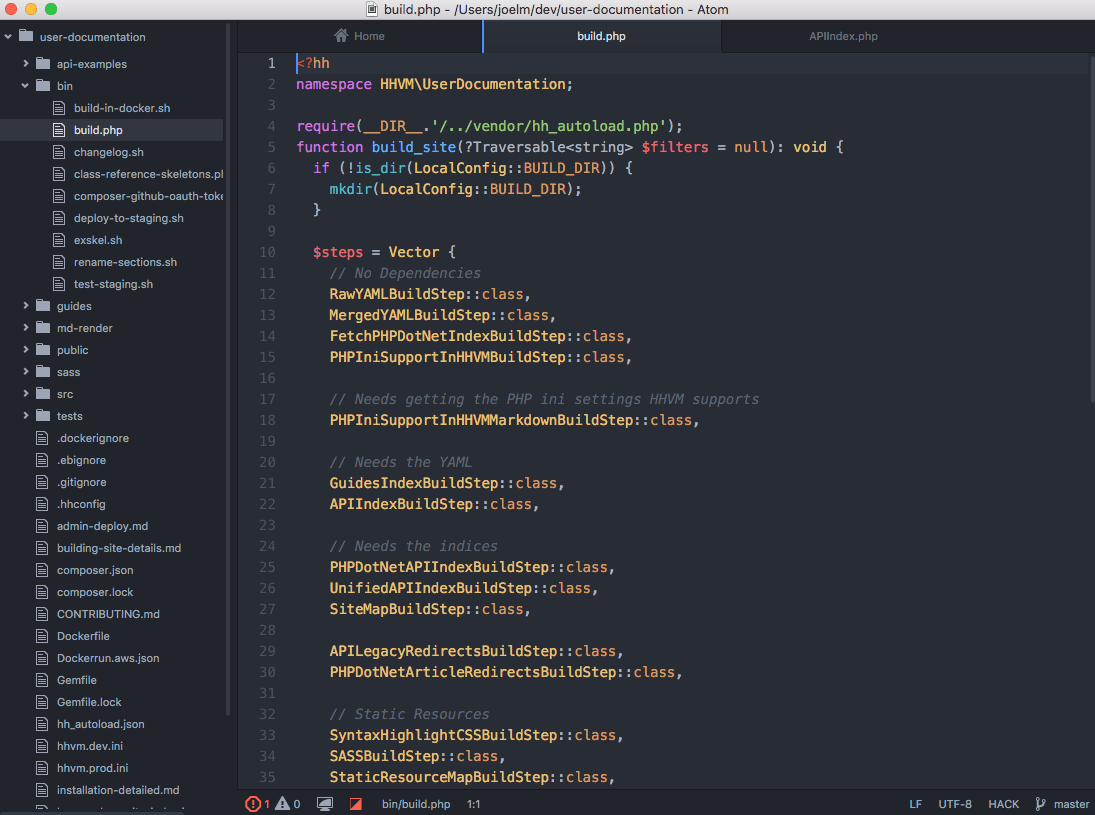Expand the guides folder
The width and height of the screenshot is (1095, 815).
point(25,306)
